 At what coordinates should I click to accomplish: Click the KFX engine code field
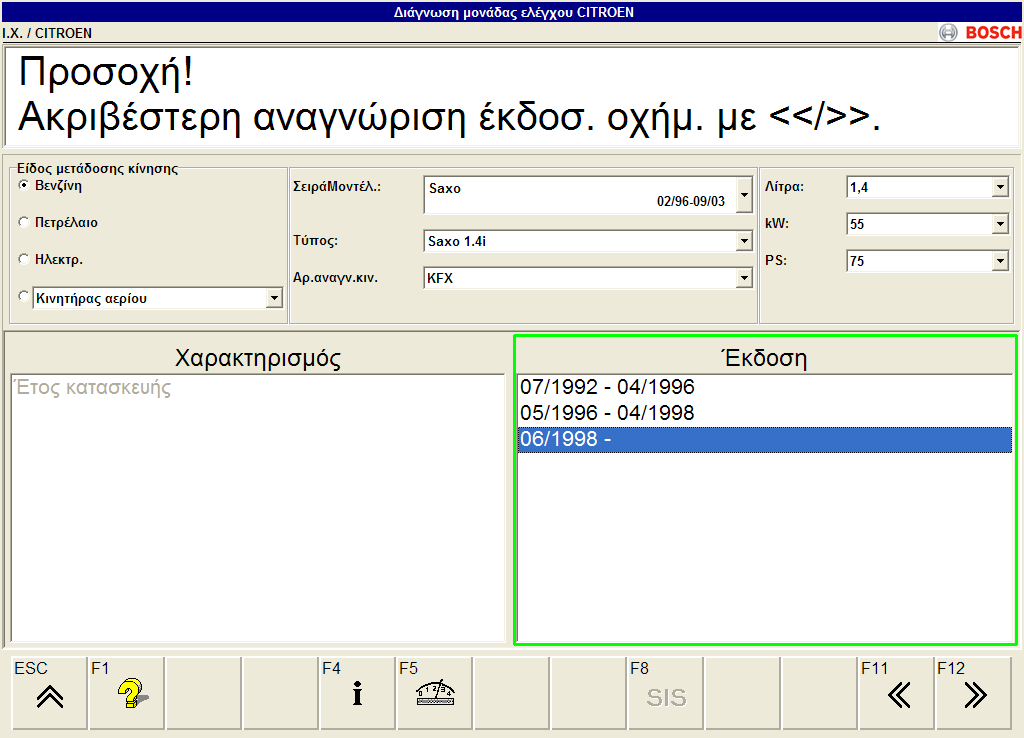click(x=581, y=278)
